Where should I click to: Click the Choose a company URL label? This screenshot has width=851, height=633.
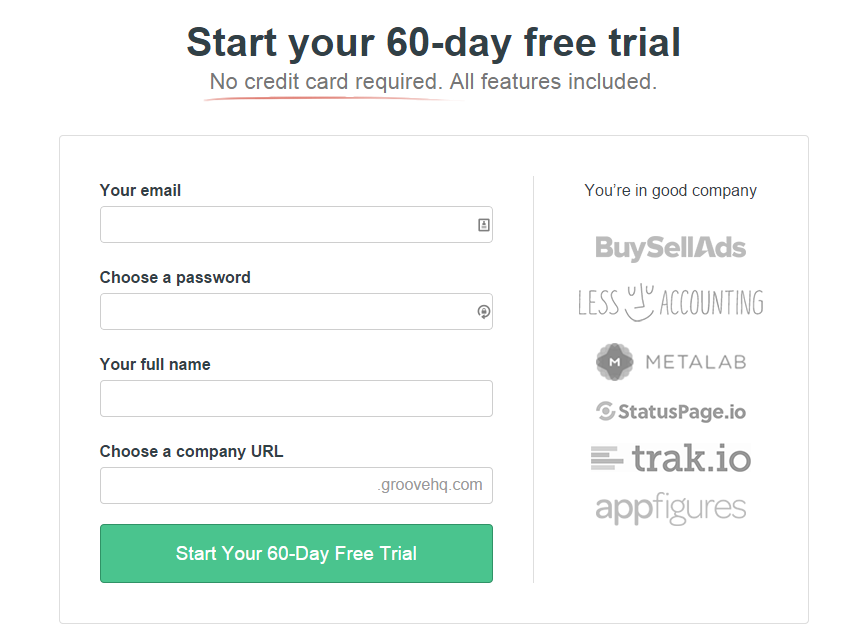pyautogui.click(x=190, y=451)
